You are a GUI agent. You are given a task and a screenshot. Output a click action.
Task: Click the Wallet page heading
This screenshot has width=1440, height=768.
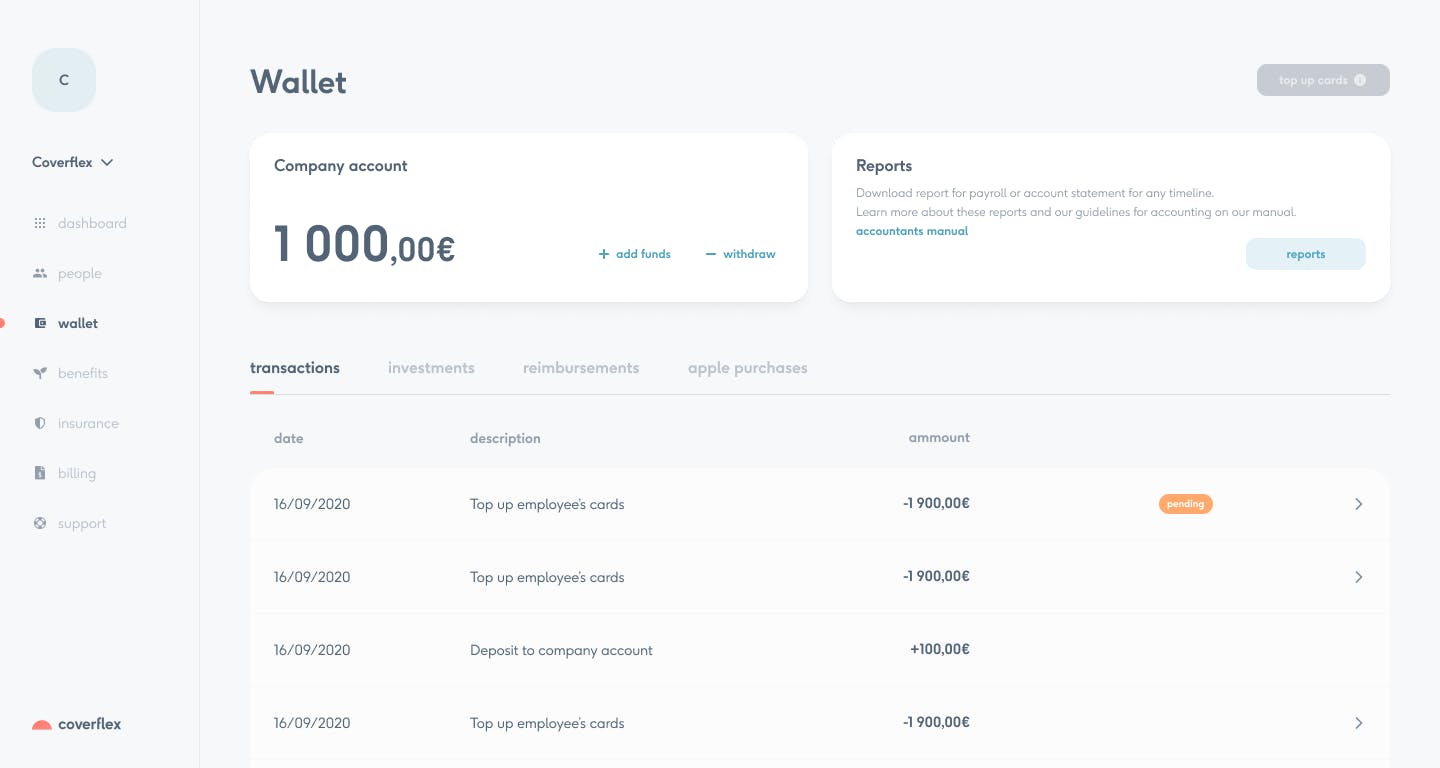coord(298,81)
